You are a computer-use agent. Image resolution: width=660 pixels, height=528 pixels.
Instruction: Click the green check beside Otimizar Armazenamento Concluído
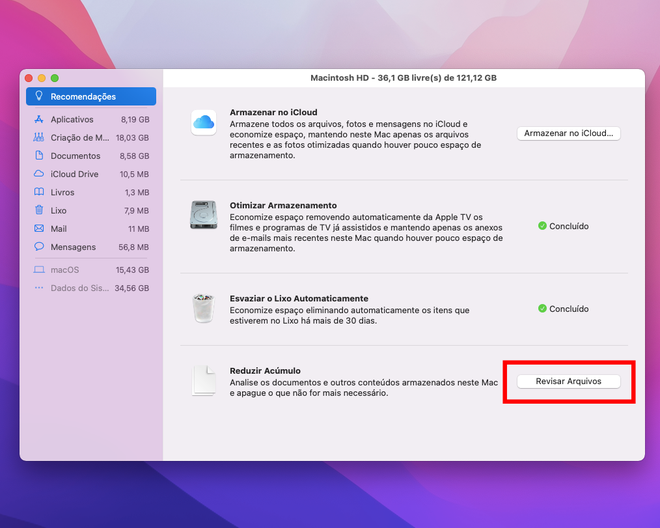[x=542, y=226]
